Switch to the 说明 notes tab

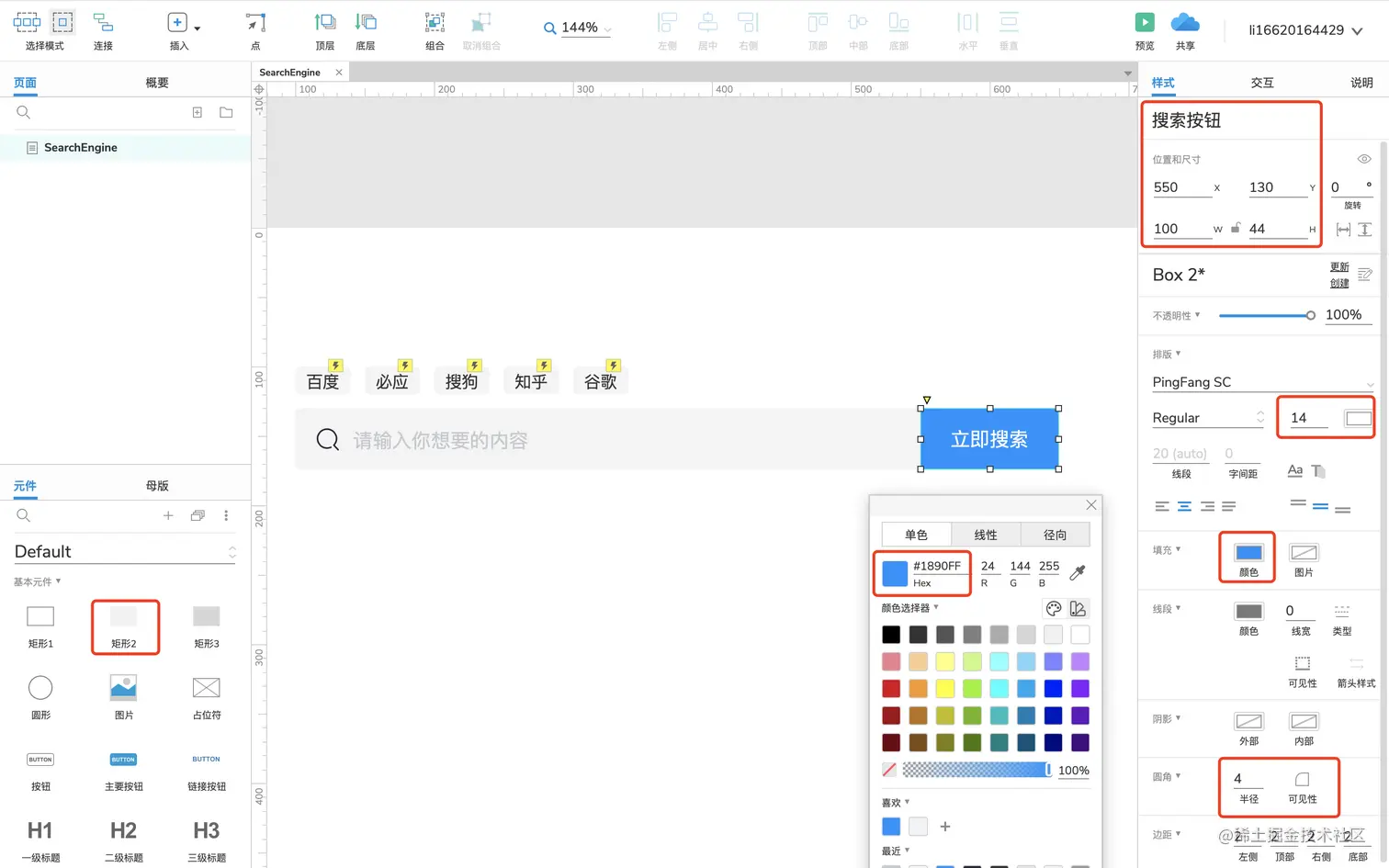pos(1361,83)
